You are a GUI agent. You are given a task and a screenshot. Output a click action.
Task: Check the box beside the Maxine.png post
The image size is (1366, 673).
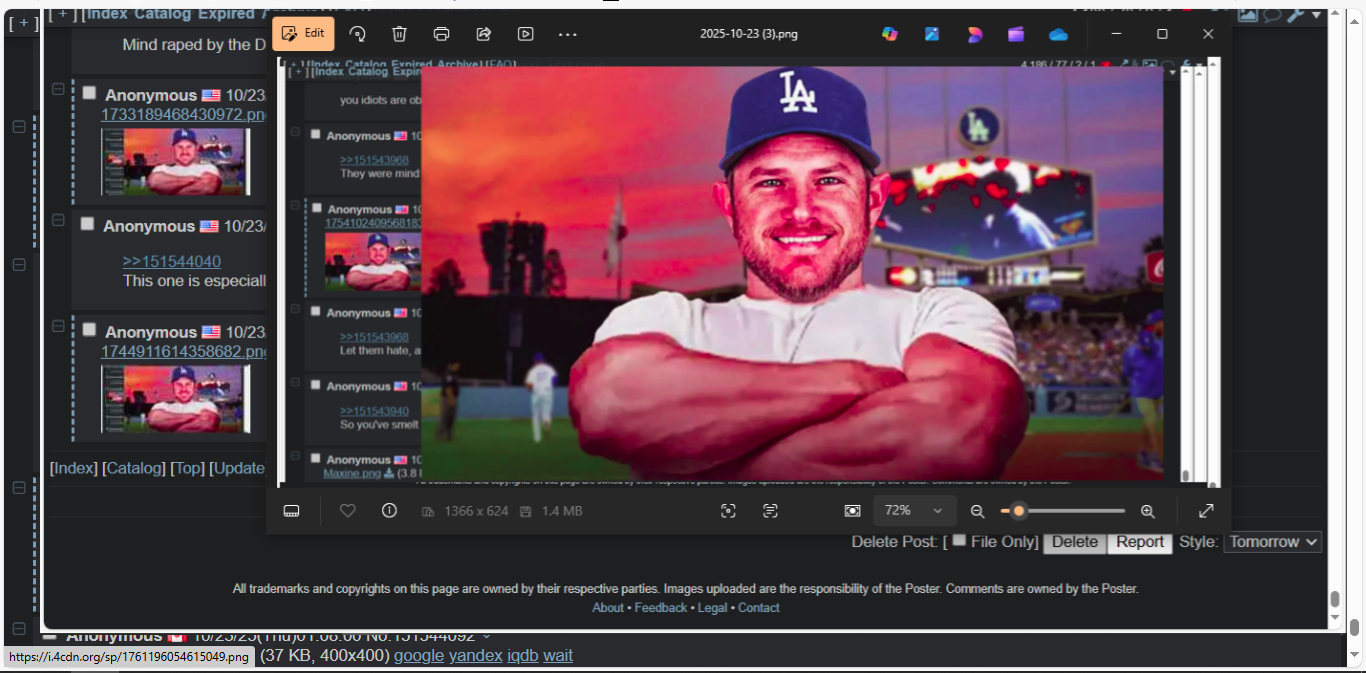click(315, 459)
